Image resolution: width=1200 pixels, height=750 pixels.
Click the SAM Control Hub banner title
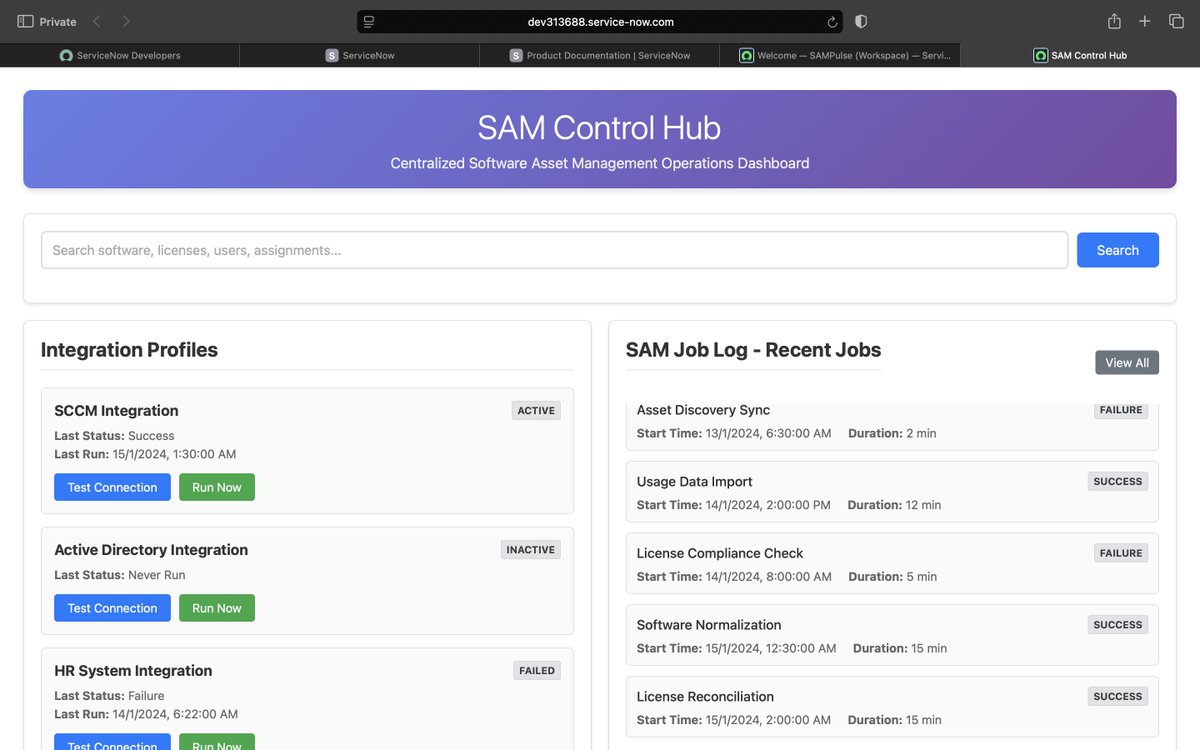599,128
